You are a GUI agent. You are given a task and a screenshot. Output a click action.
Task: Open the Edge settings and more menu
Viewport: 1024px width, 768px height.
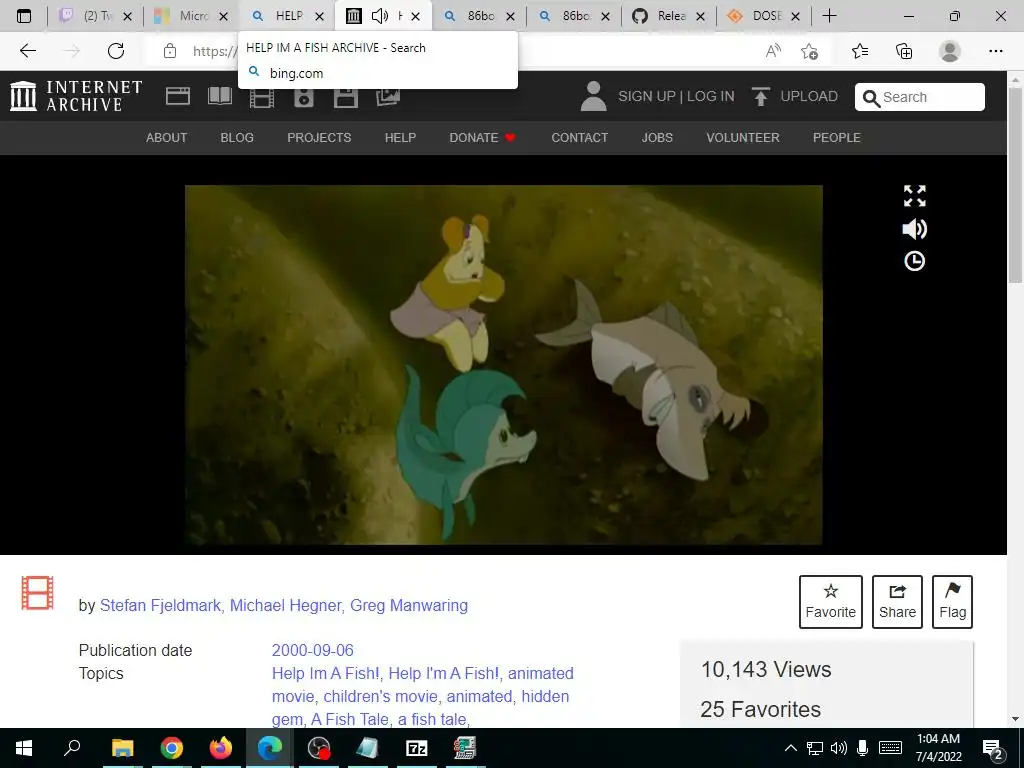point(995,50)
